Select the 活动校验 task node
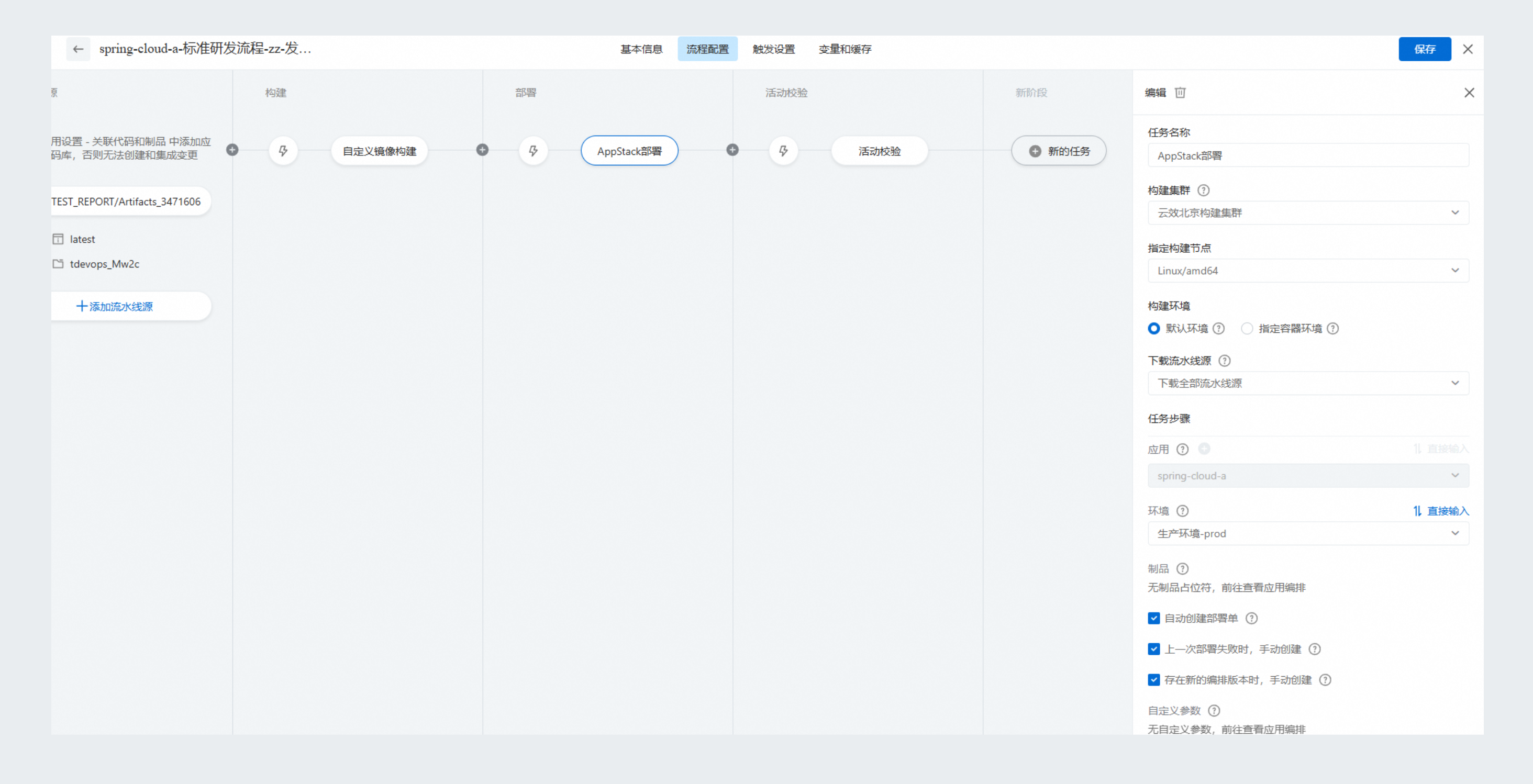Viewport: 1533px width, 784px height. pyautogui.click(x=880, y=151)
